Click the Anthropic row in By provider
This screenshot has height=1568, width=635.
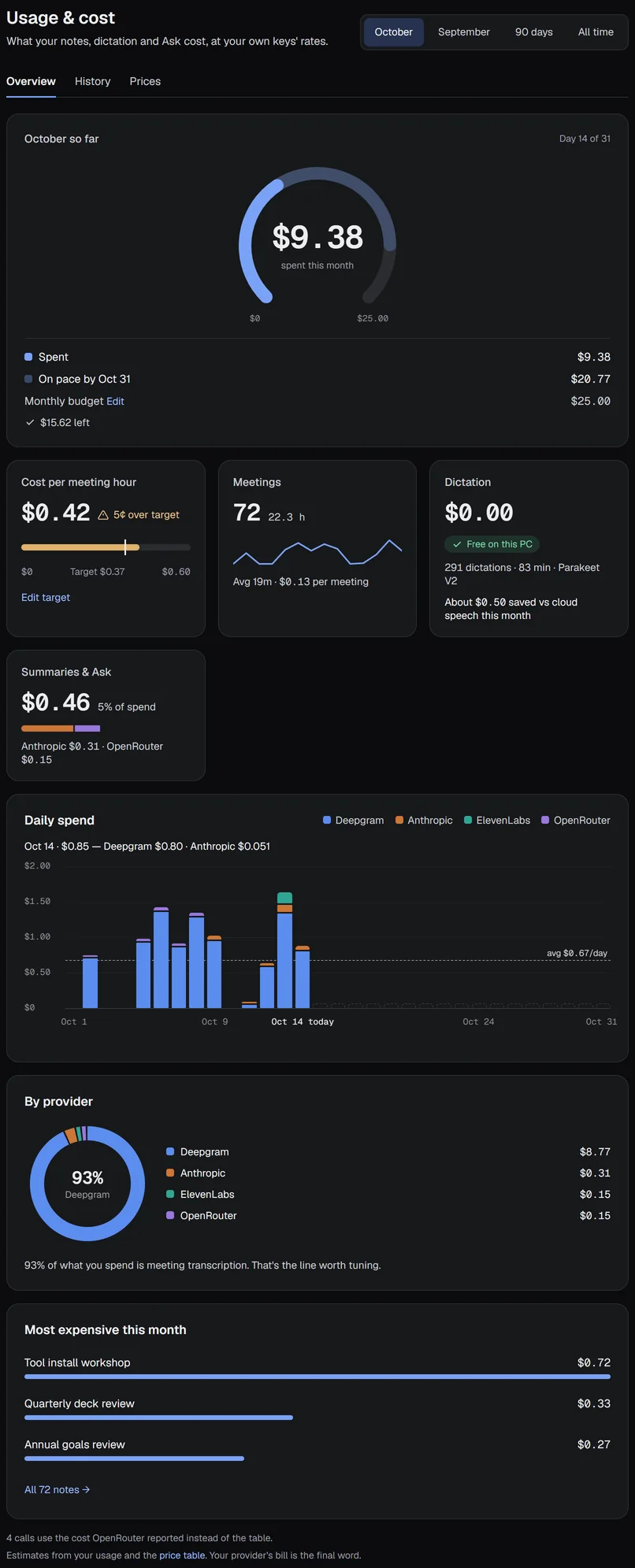[x=388, y=1173]
